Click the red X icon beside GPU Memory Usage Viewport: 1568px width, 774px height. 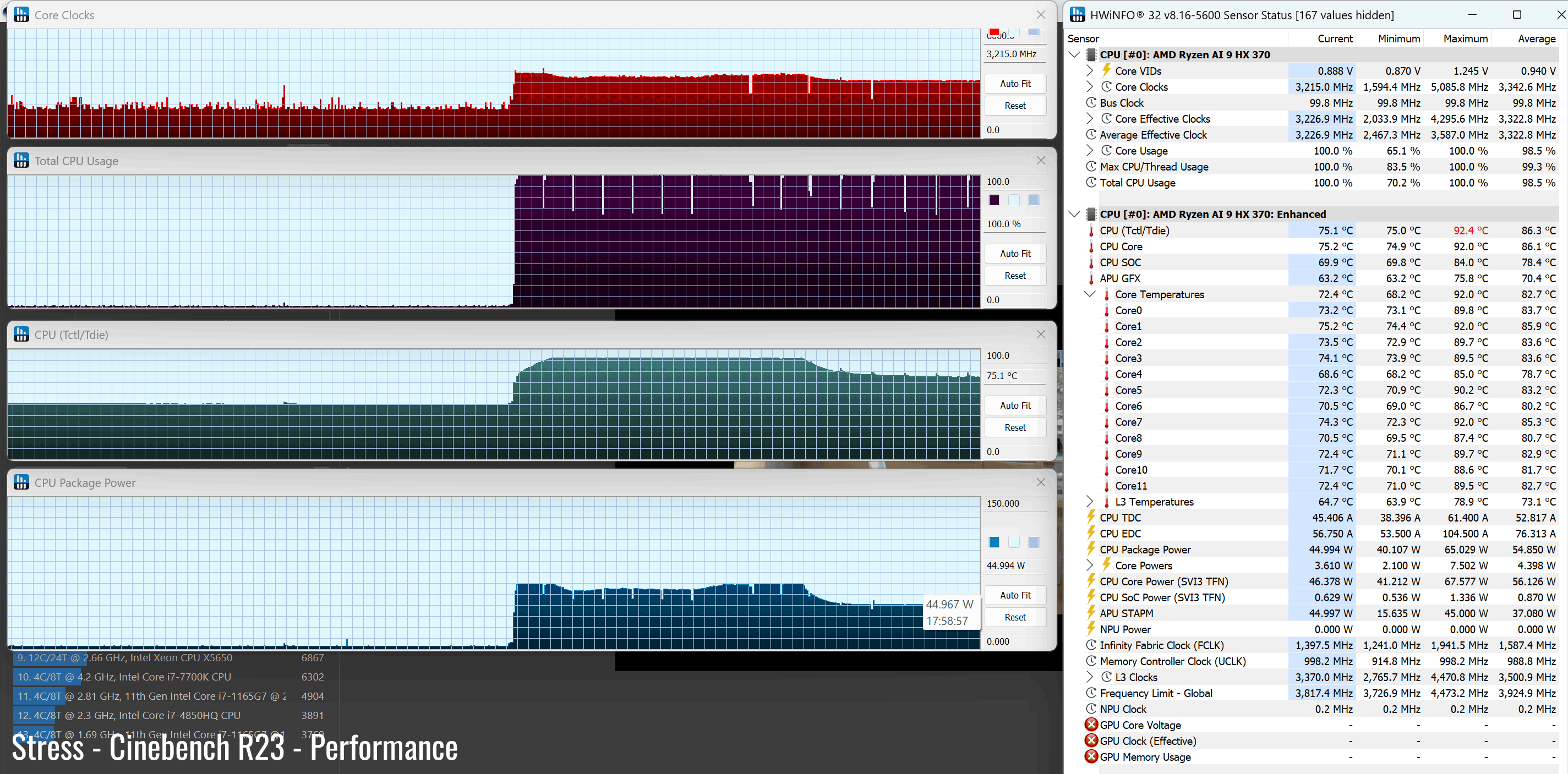tap(1091, 756)
